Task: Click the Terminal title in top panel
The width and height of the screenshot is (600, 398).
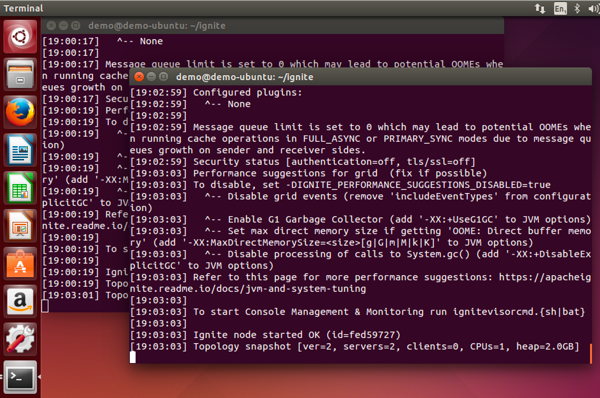Action: (23, 8)
